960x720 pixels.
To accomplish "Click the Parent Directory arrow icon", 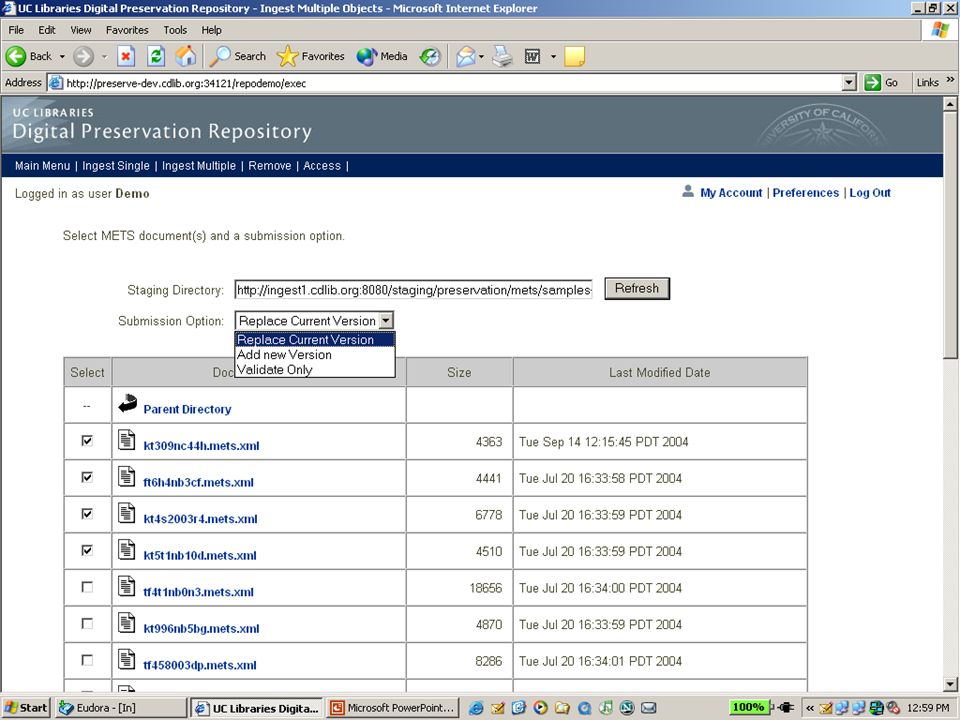I will click(x=127, y=403).
